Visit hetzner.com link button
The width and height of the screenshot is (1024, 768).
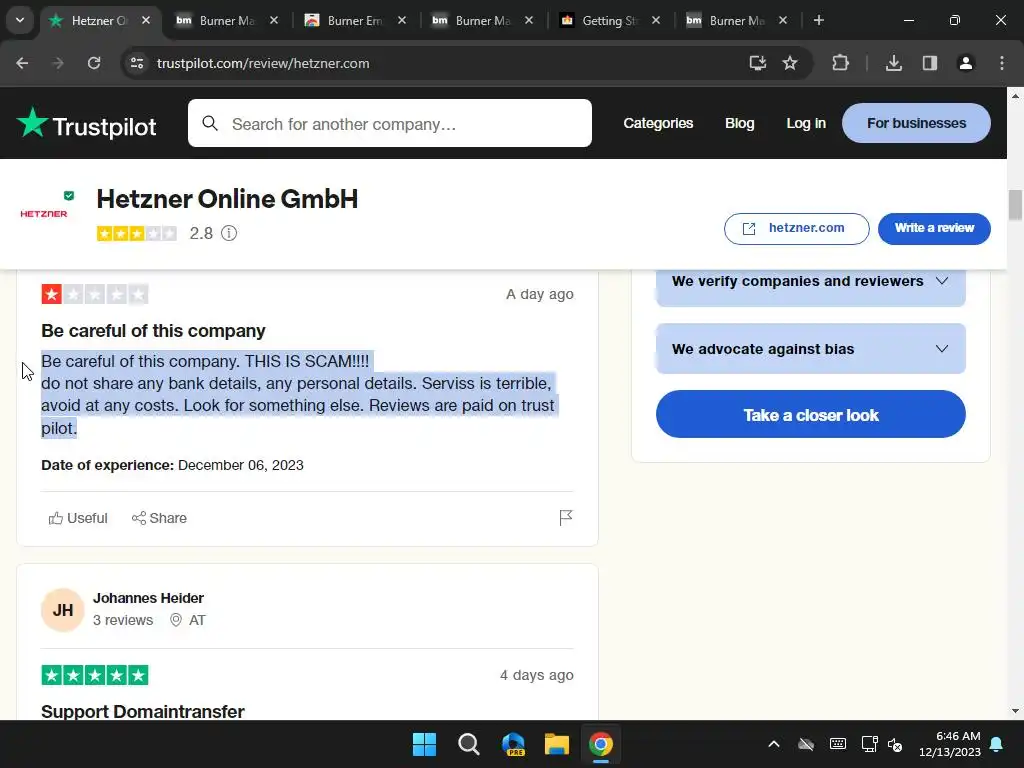[796, 229]
